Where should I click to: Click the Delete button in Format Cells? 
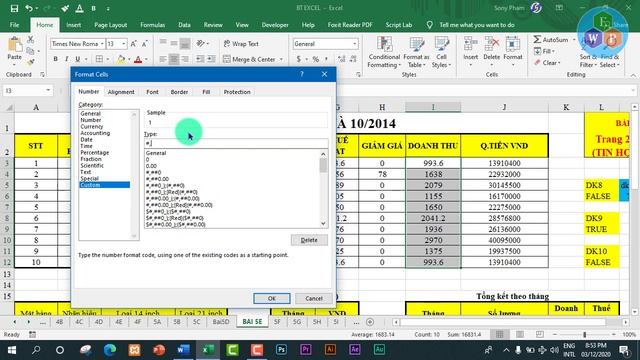pyautogui.click(x=309, y=240)
